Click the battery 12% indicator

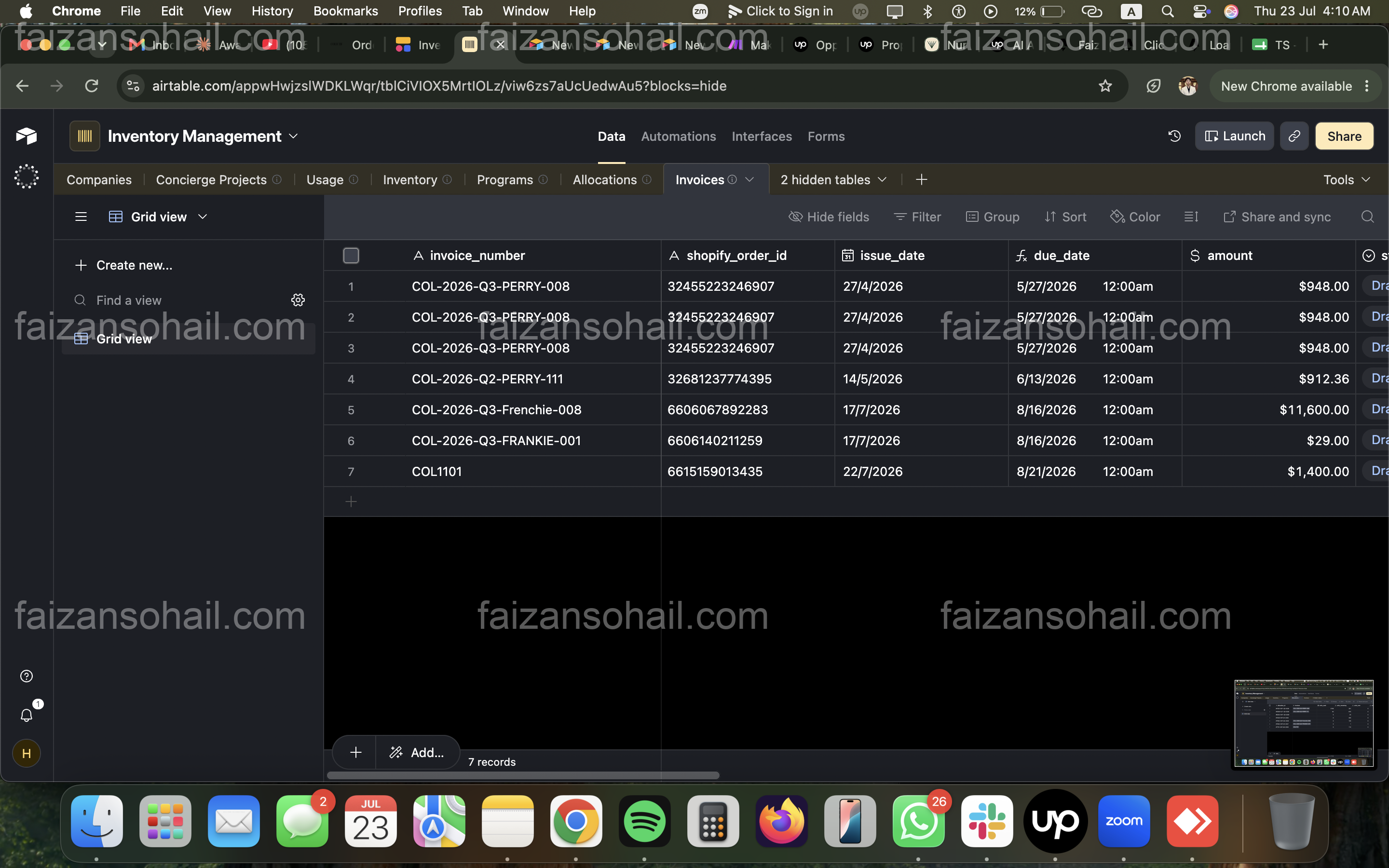coord(1039,11)
